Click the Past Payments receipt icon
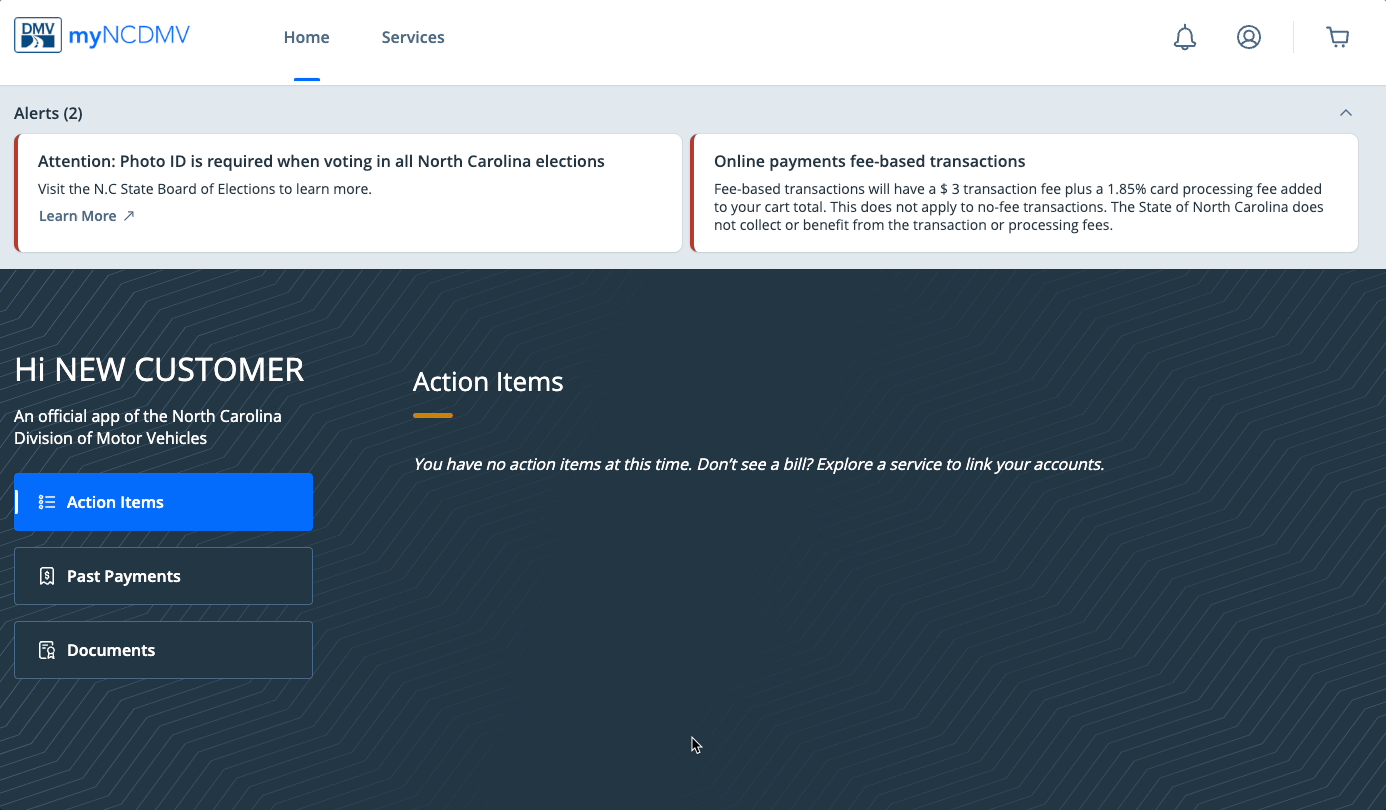The height and width of the screenshot is (810, 1386). pyautogui.click(x=46, y=576)
